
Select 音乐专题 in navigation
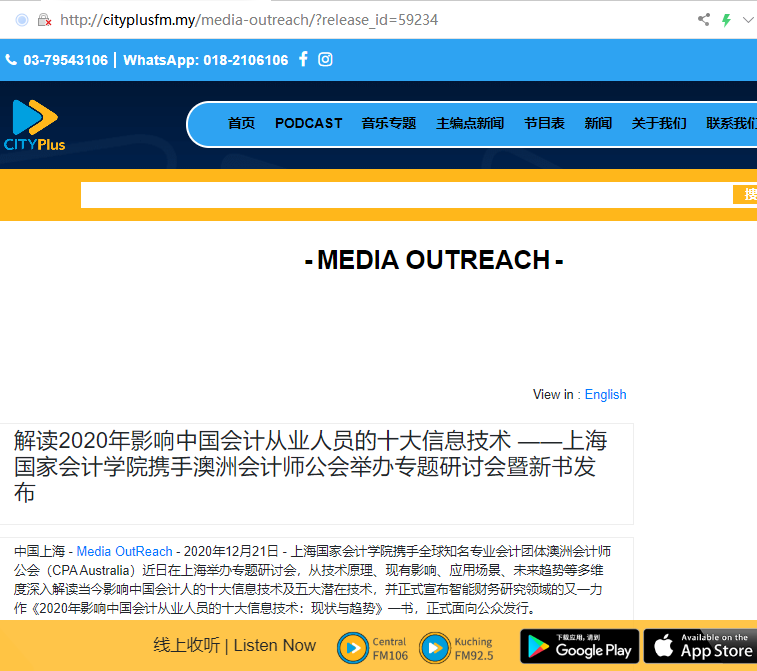(x=388, y=123)
